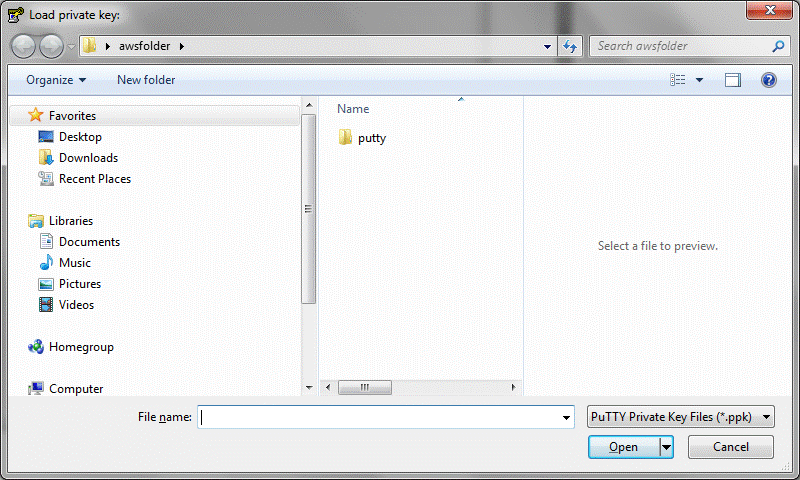Click the Music note icon
This screenshot has height=480, width=800.
click(46, 262)
